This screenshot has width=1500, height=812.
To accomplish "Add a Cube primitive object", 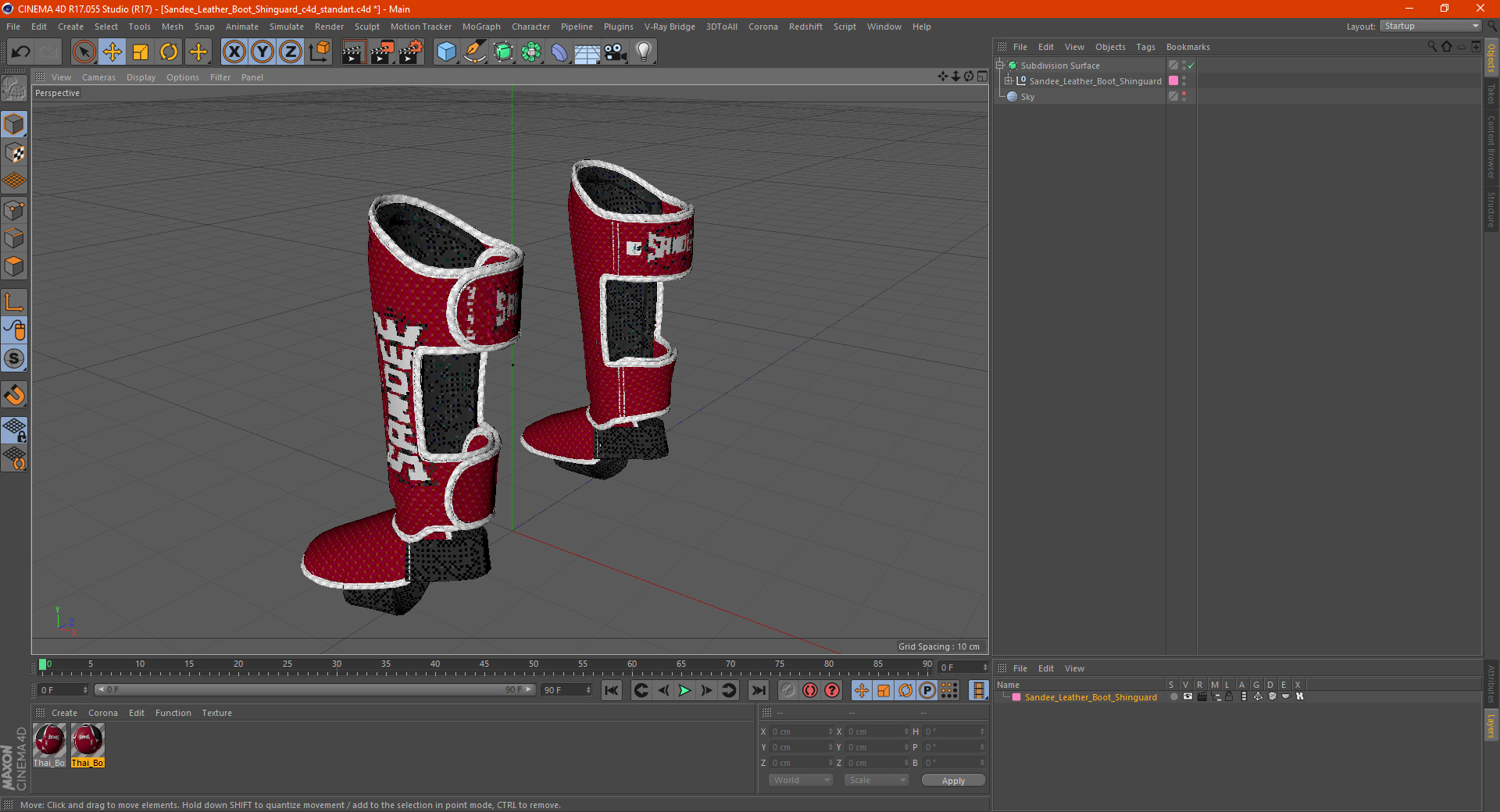I will [x=446, y=52].
